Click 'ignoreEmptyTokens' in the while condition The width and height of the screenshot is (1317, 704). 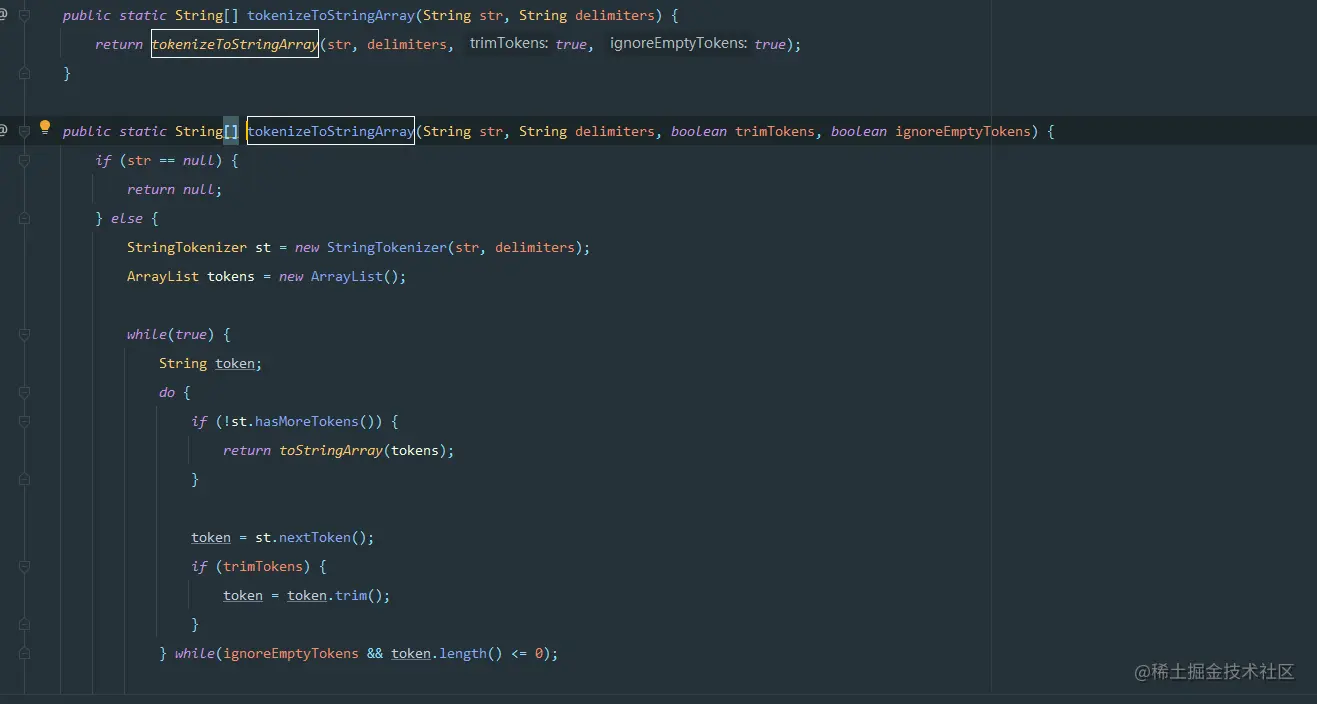pos(291,653)
